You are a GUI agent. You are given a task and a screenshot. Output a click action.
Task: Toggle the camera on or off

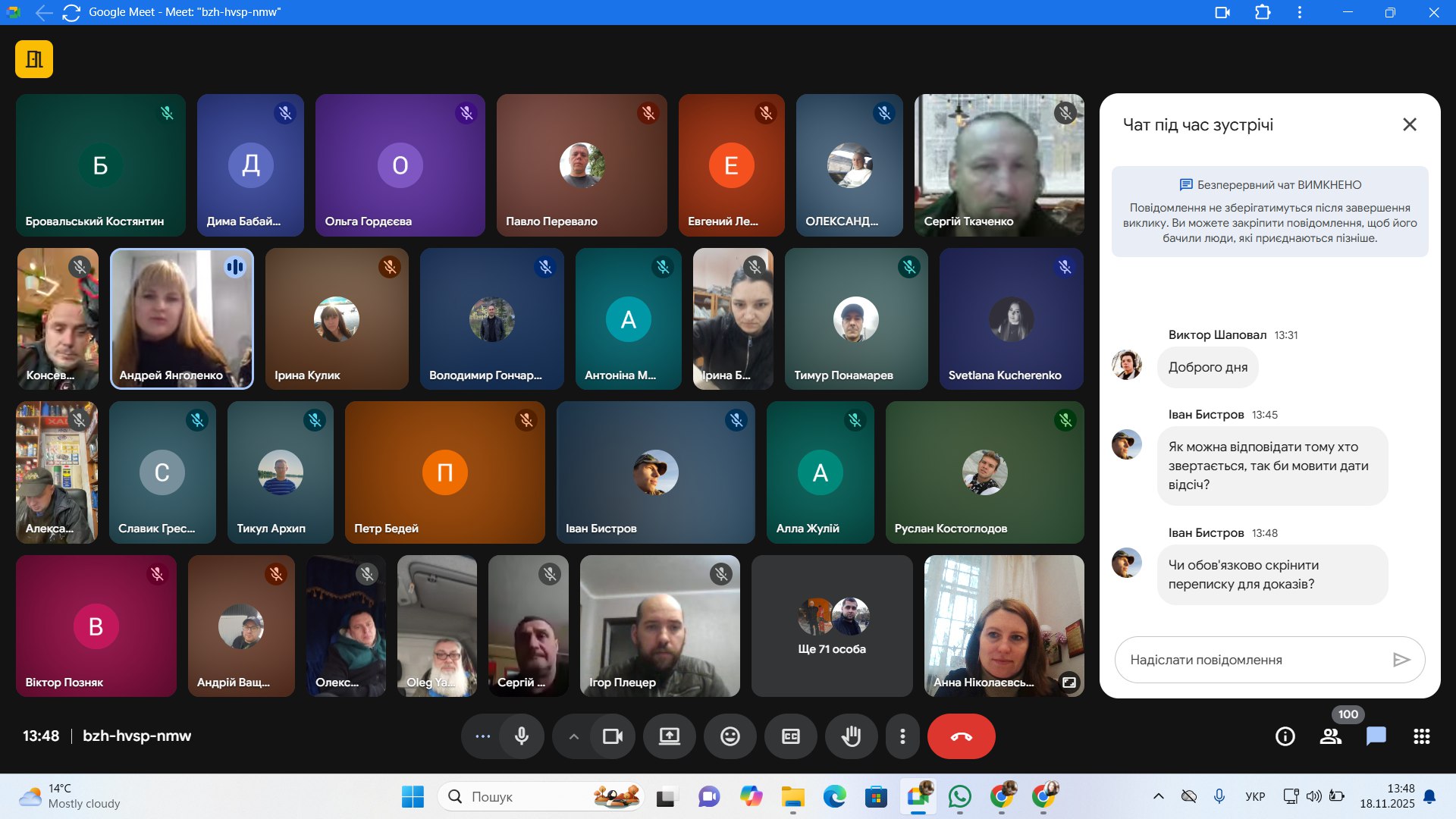point(612,736)
